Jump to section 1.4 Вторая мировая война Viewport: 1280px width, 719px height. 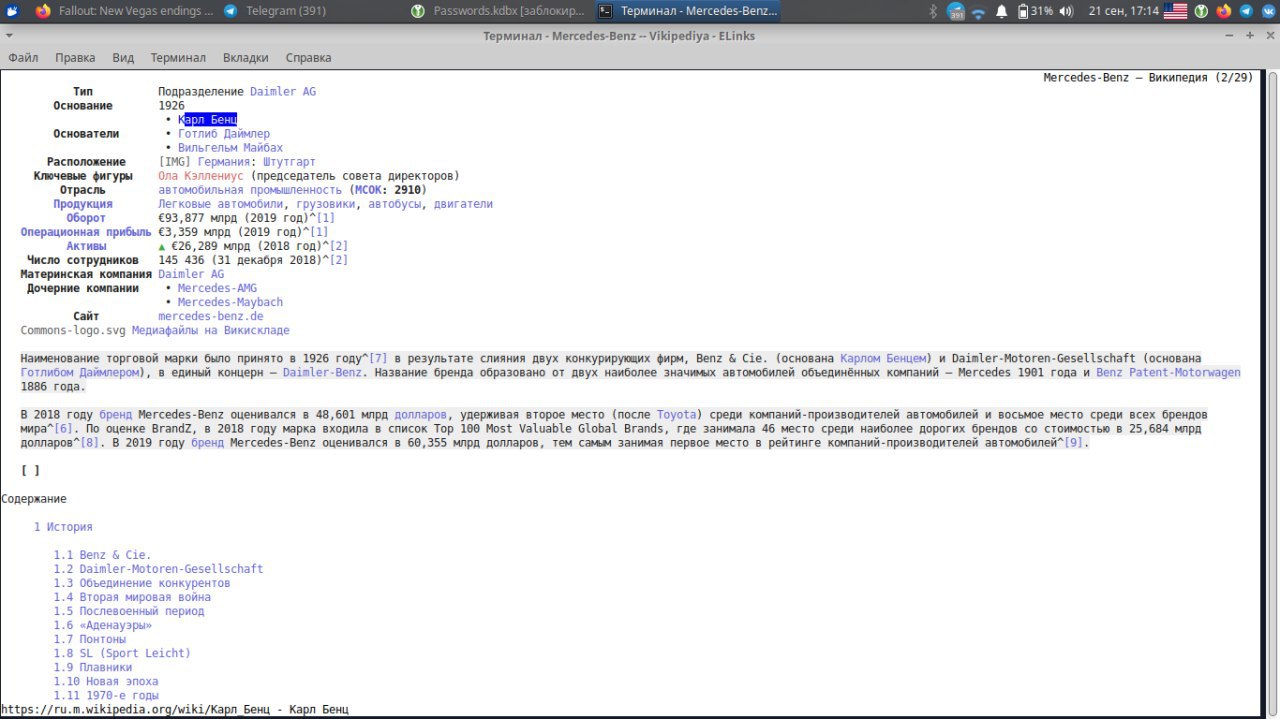pyautogui.click(x=132, y=595)
